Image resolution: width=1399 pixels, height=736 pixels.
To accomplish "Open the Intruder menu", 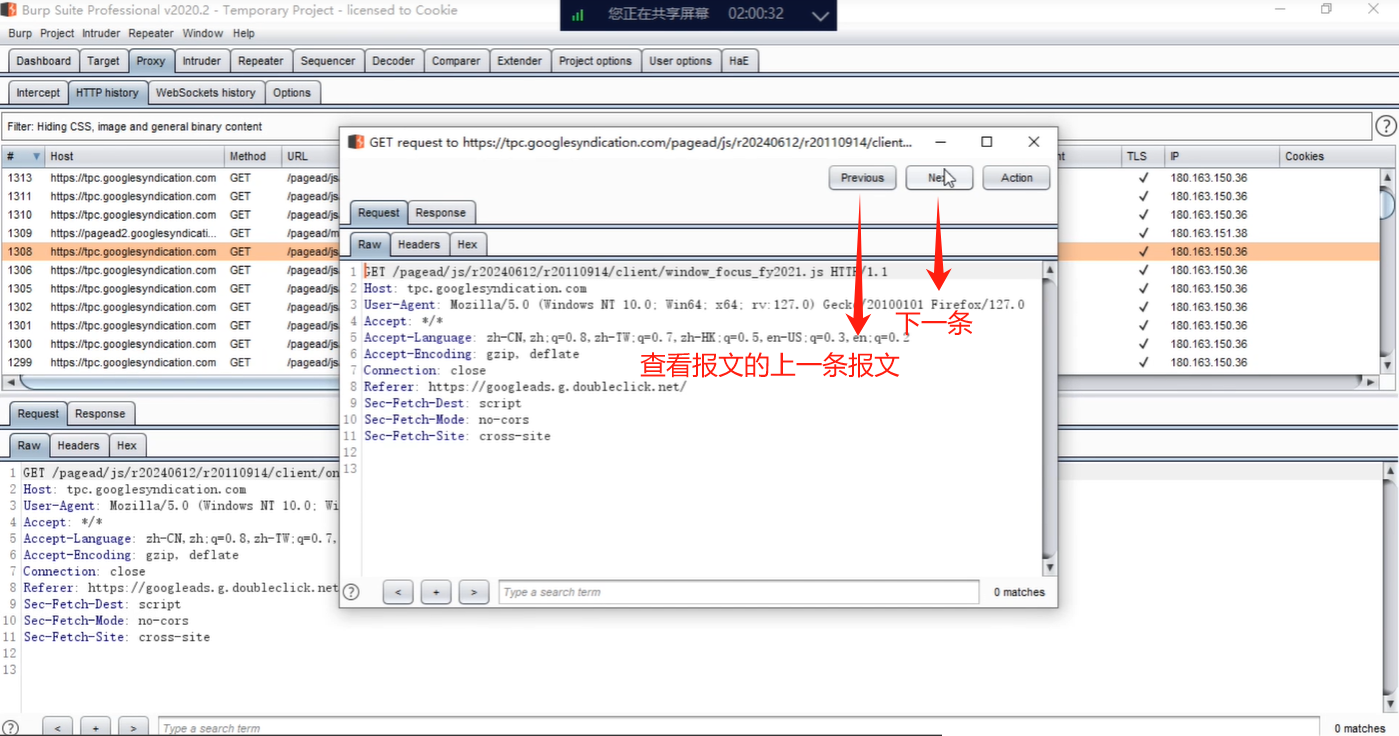I will [101, 33].
